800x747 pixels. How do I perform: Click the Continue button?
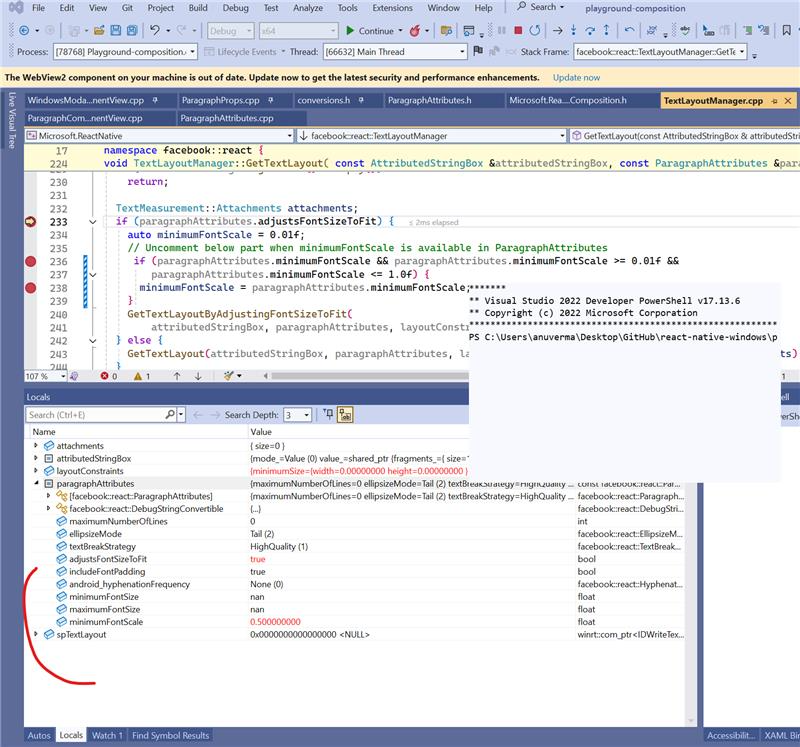click(370, 31)
